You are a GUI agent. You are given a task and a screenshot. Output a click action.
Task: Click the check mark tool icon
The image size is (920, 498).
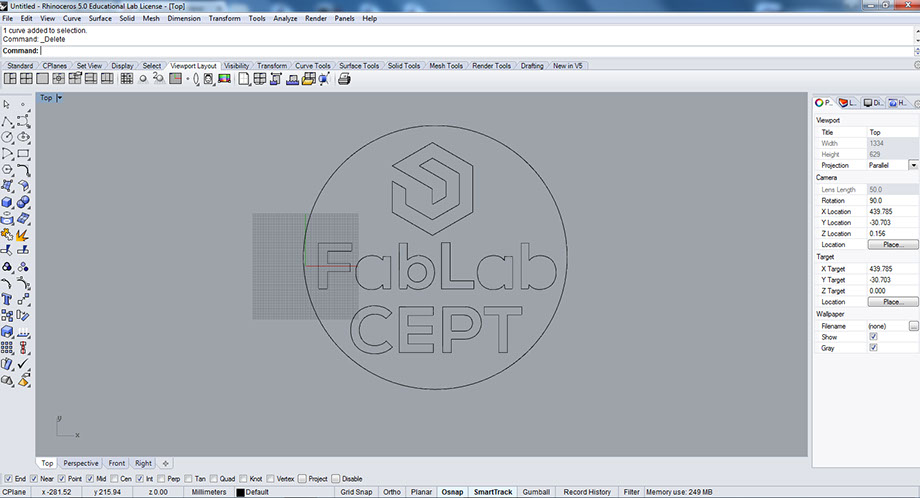pyautogui.click(x=23, y=364)
